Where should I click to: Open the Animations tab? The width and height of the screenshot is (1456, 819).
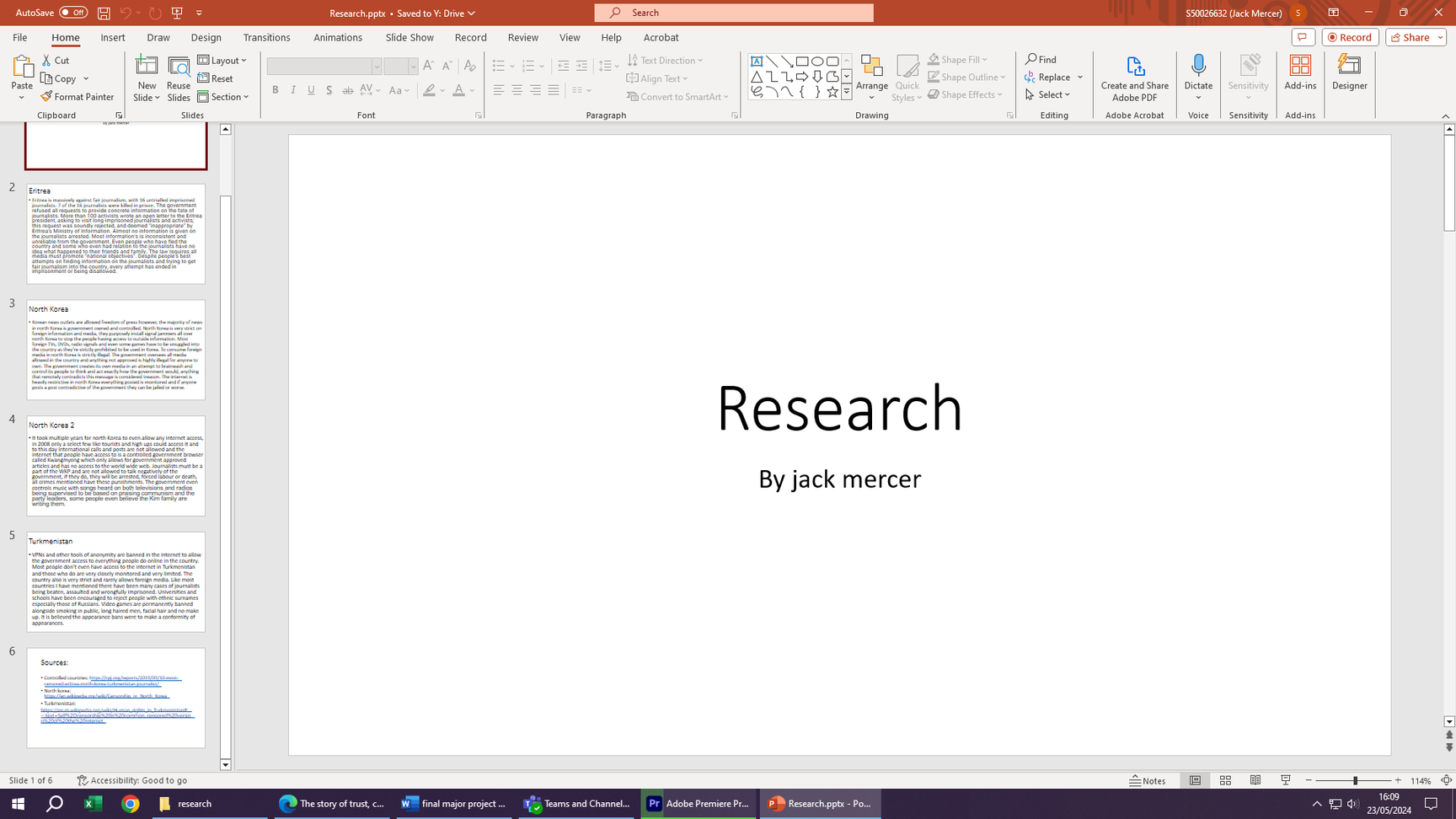338,38
